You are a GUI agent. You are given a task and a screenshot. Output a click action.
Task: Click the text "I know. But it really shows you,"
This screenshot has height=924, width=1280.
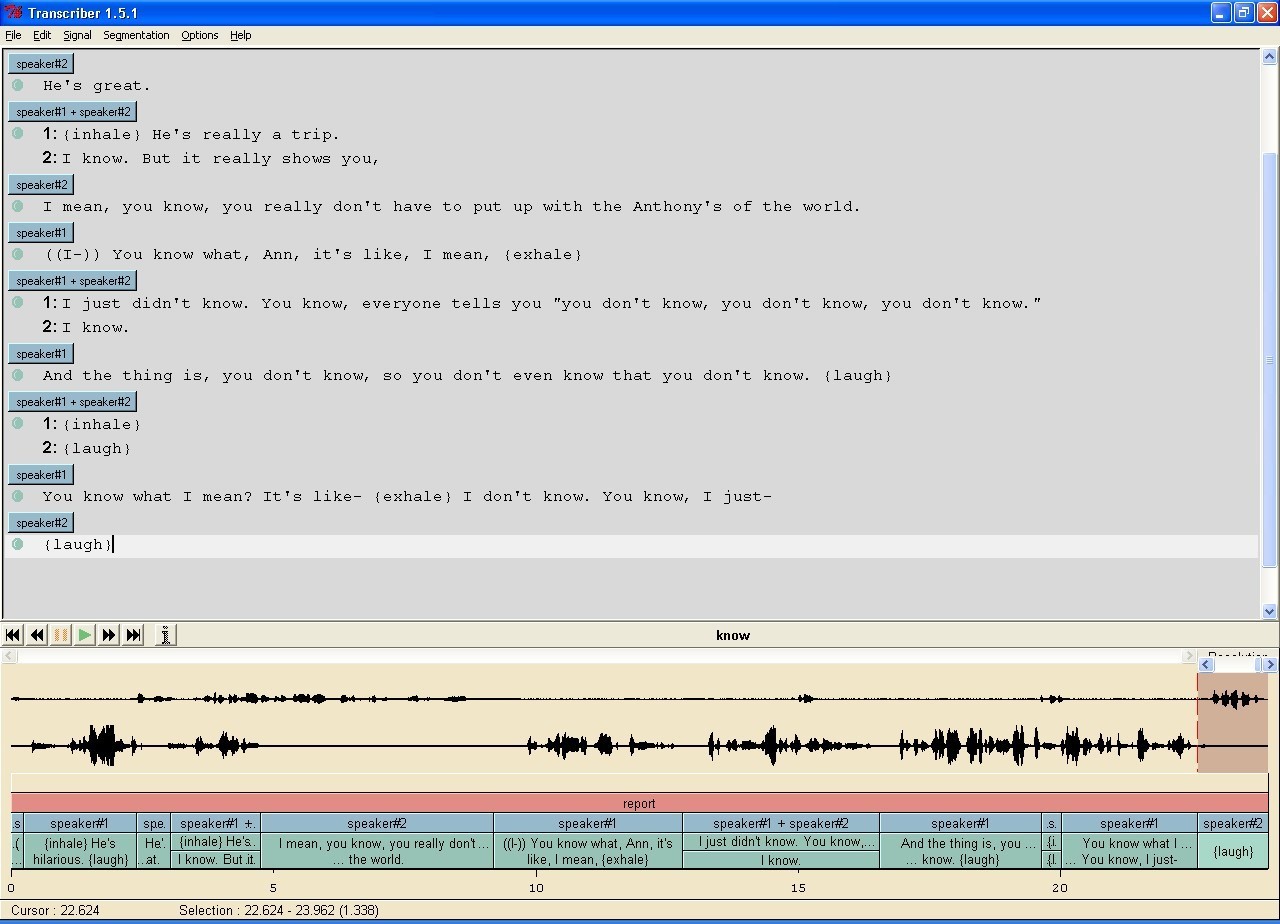coord(220,158)
